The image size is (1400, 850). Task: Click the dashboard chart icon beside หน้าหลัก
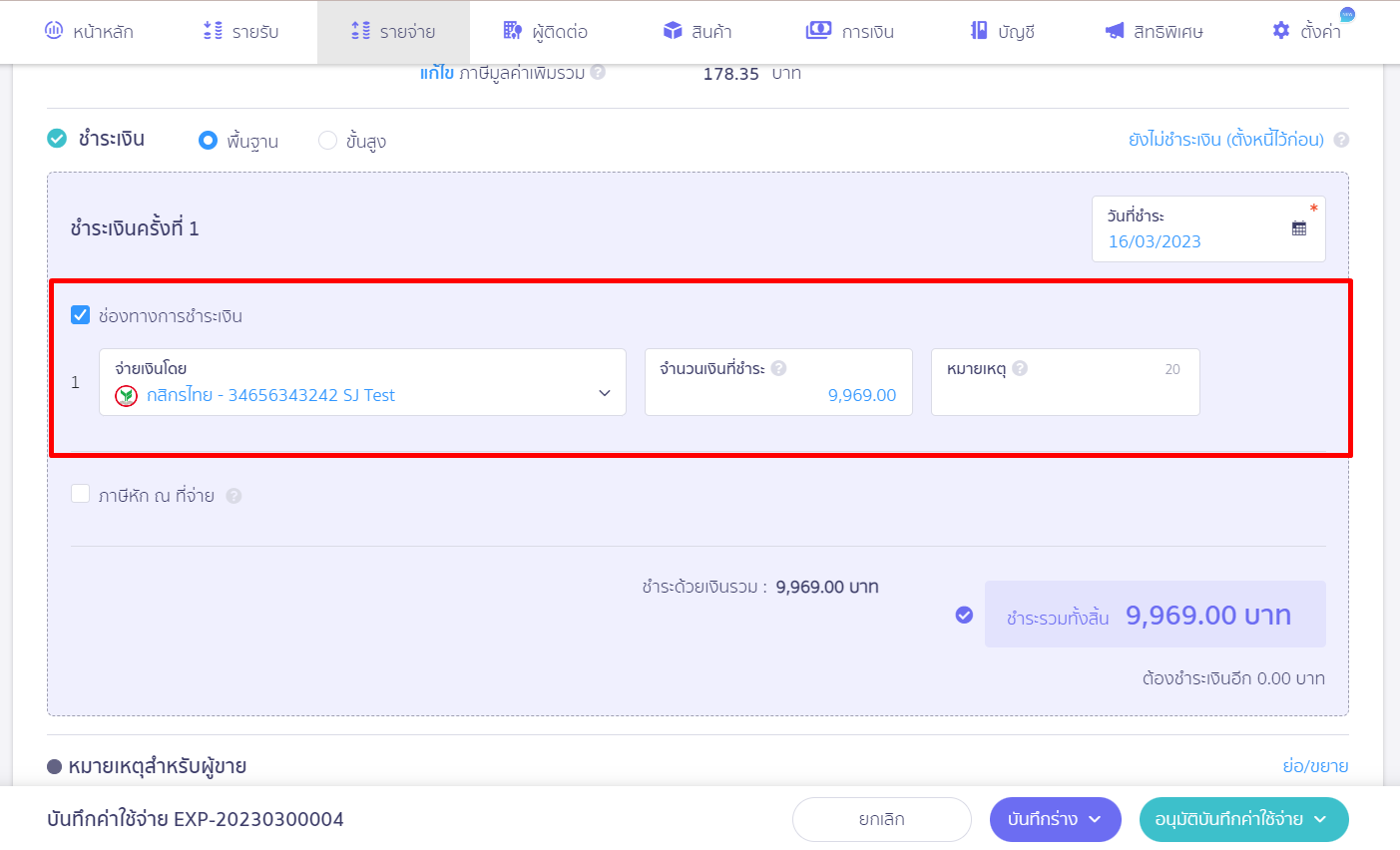pyautogui.click(x=54, y=31)
